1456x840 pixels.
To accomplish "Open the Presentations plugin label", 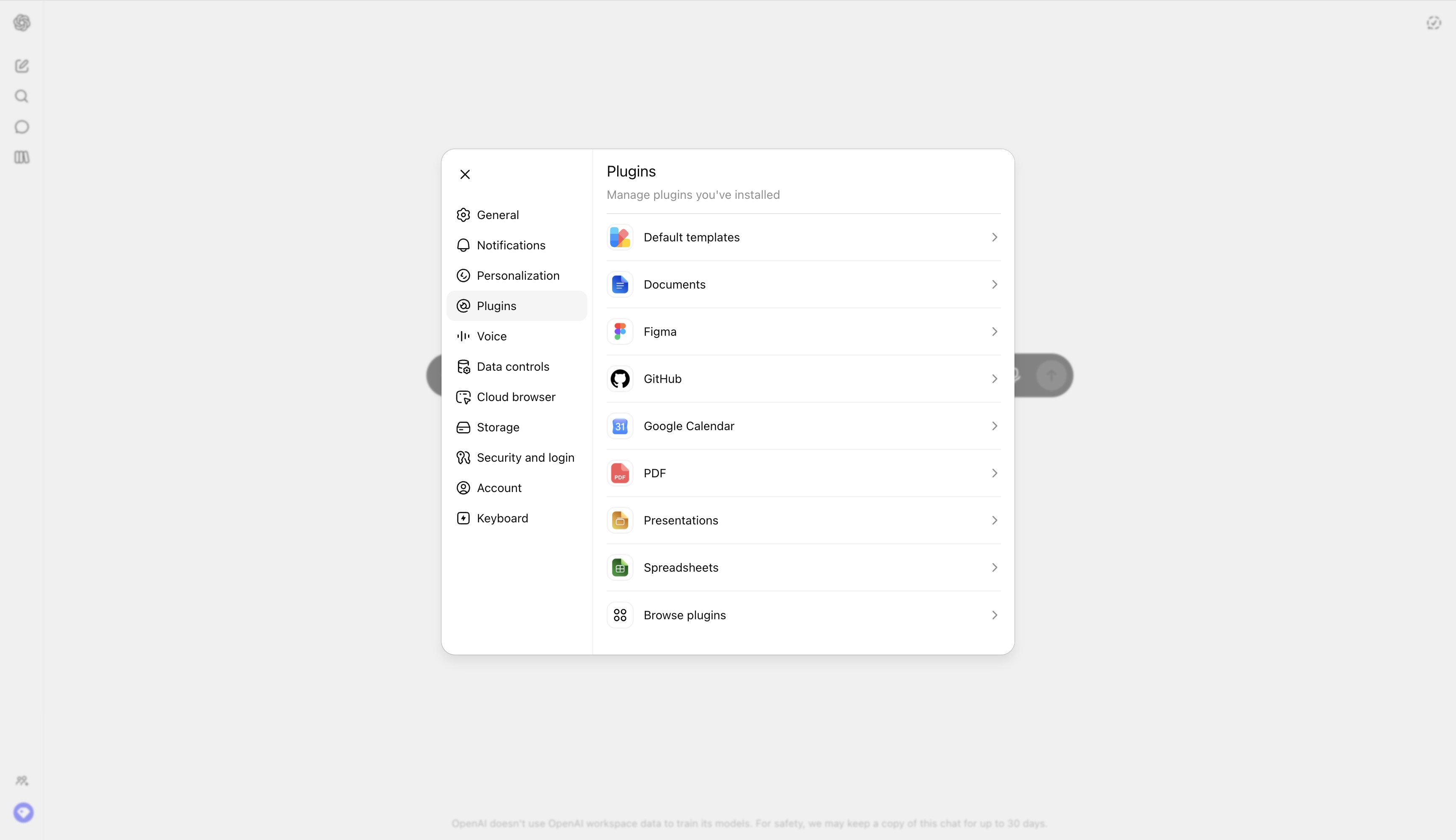I will [x=681, y=520].
